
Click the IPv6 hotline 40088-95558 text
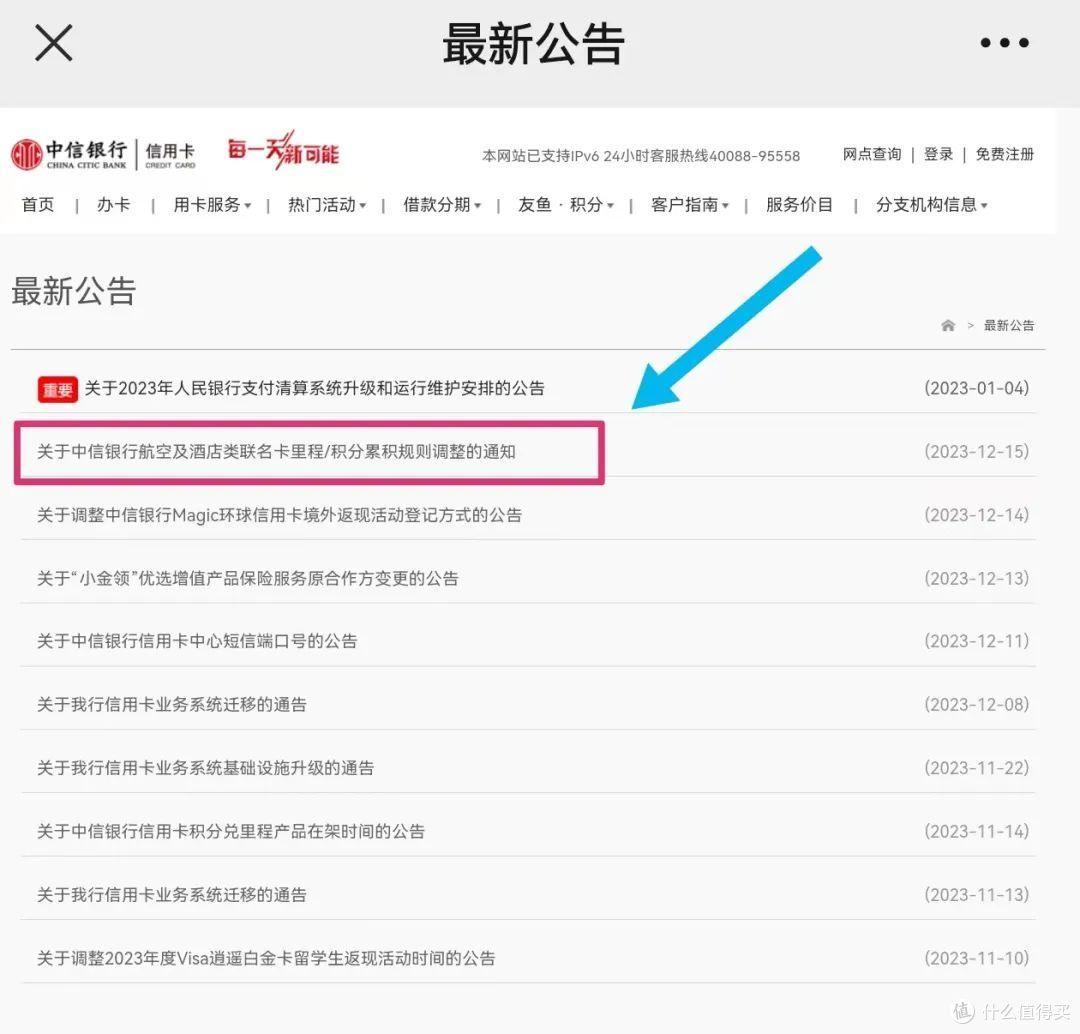641,156
